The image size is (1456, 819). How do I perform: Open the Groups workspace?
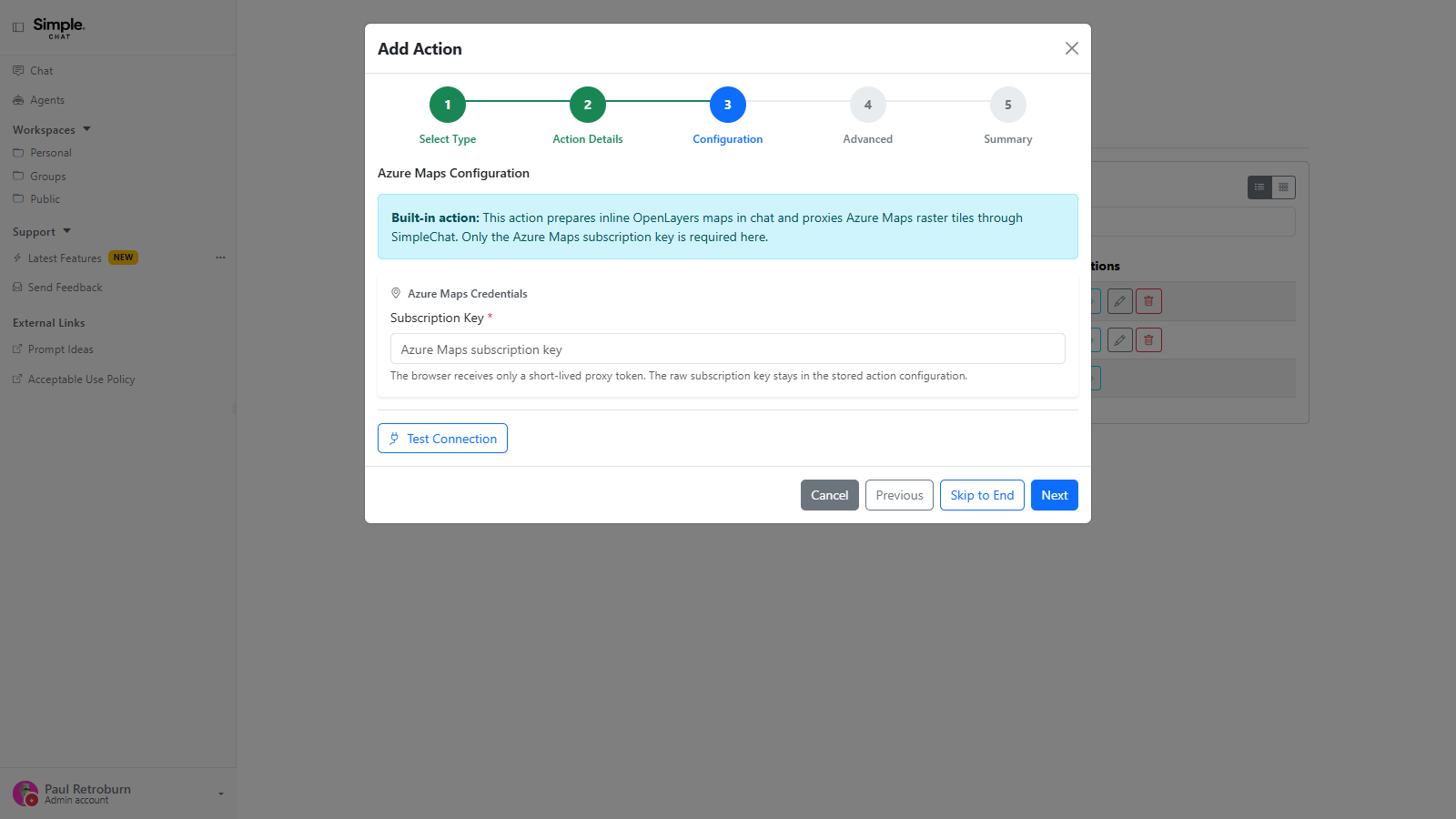[47, 177]
